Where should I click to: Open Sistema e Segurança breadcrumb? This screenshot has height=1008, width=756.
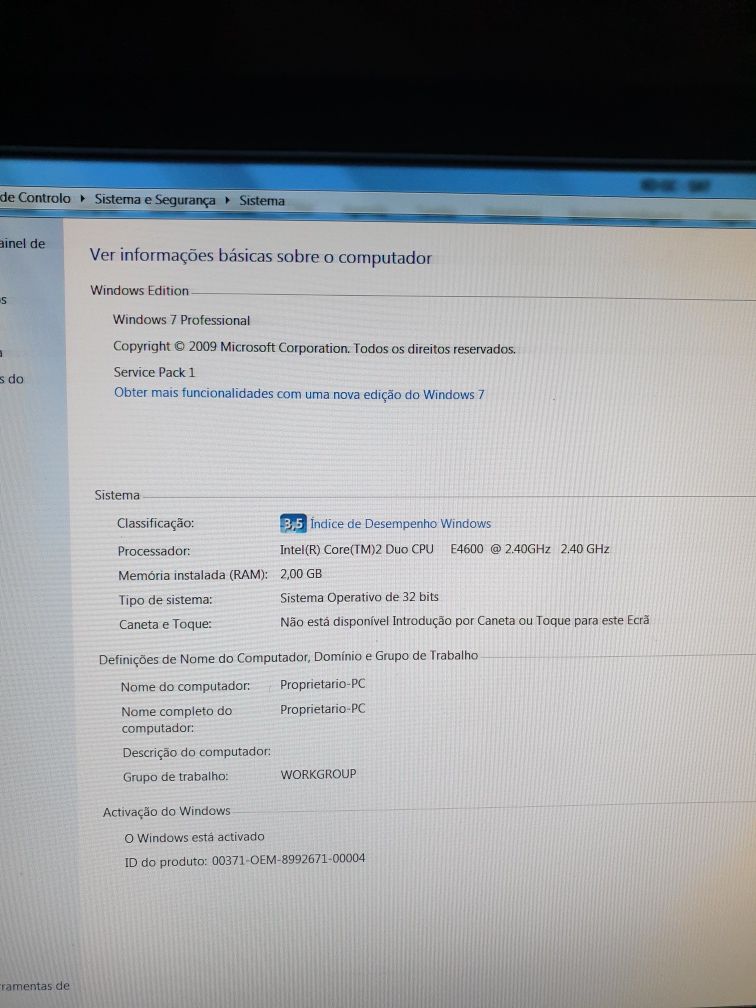pos(155,200)
